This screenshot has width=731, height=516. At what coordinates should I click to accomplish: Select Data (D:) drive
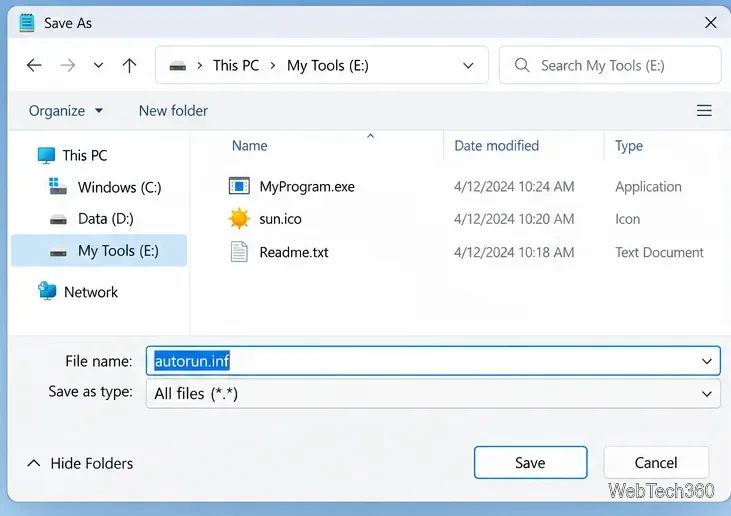105,219
